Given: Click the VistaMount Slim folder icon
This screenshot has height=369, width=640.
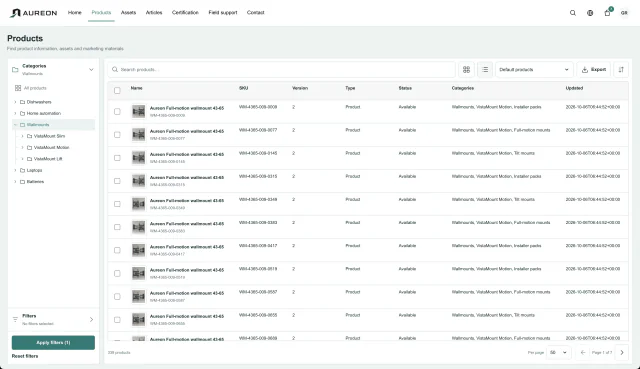Looking at the screenshot, I should click(x=29, y=136).
